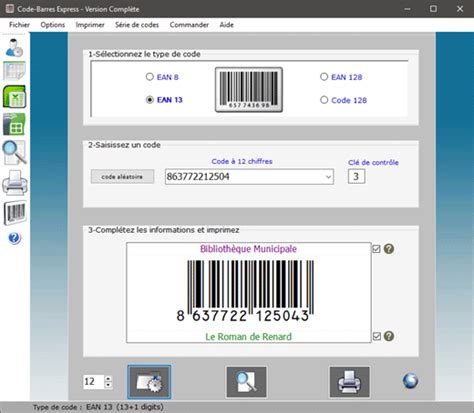Open the Aide menu
474x413 pixels.
pos(226,25)
